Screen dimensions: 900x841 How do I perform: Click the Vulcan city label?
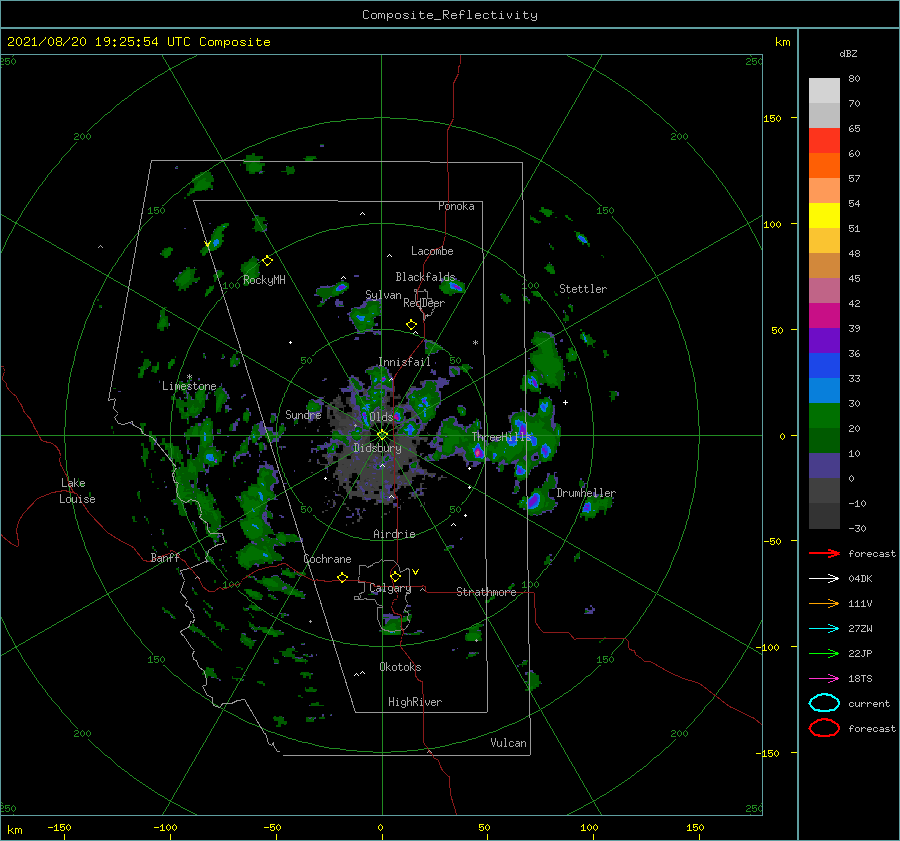tap(509, 743)
